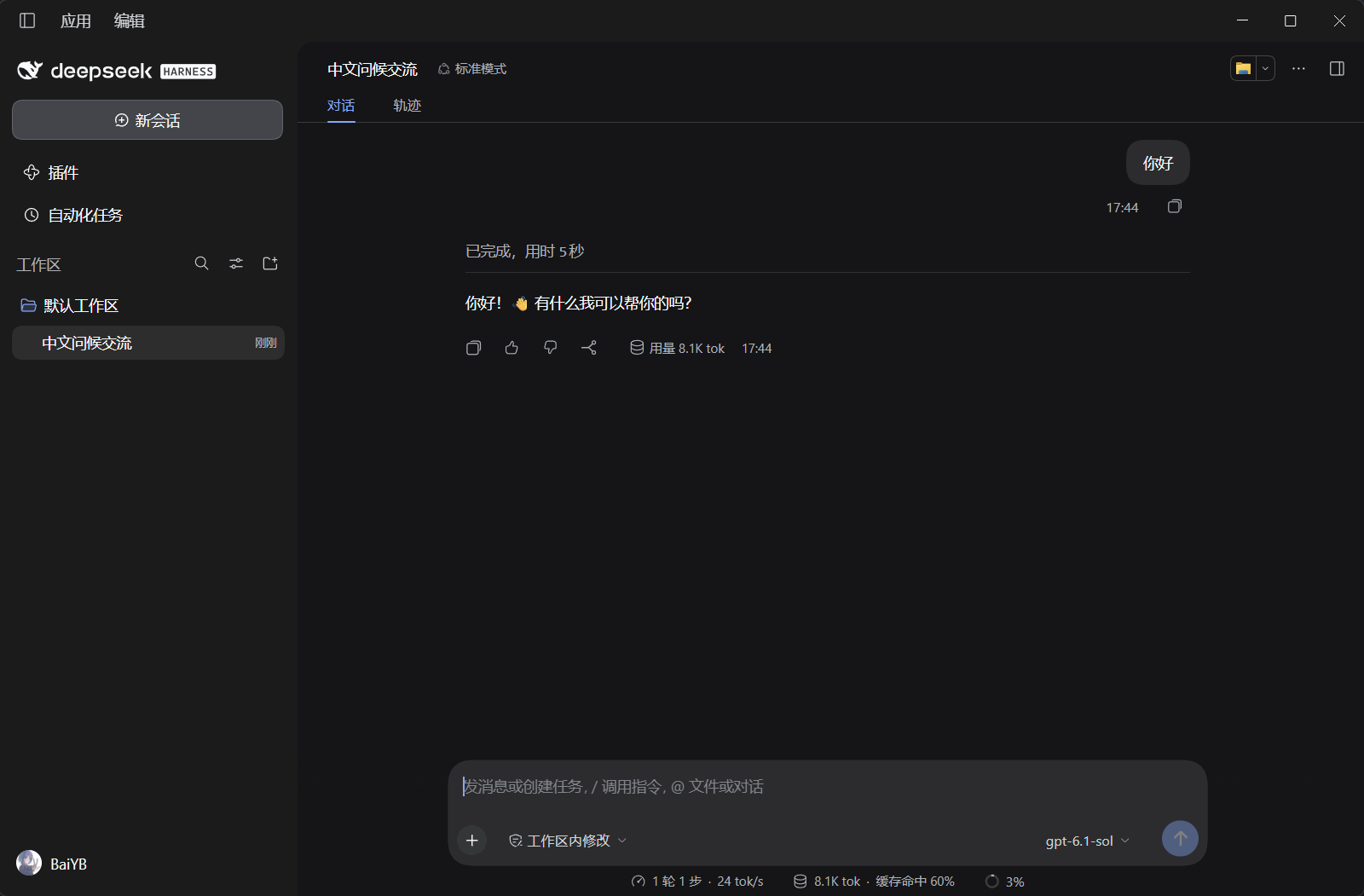1364x896 pixels.
Task: Toggle the left sidebar panel icon
Action: pyautogui.click(x=27, y=20)
